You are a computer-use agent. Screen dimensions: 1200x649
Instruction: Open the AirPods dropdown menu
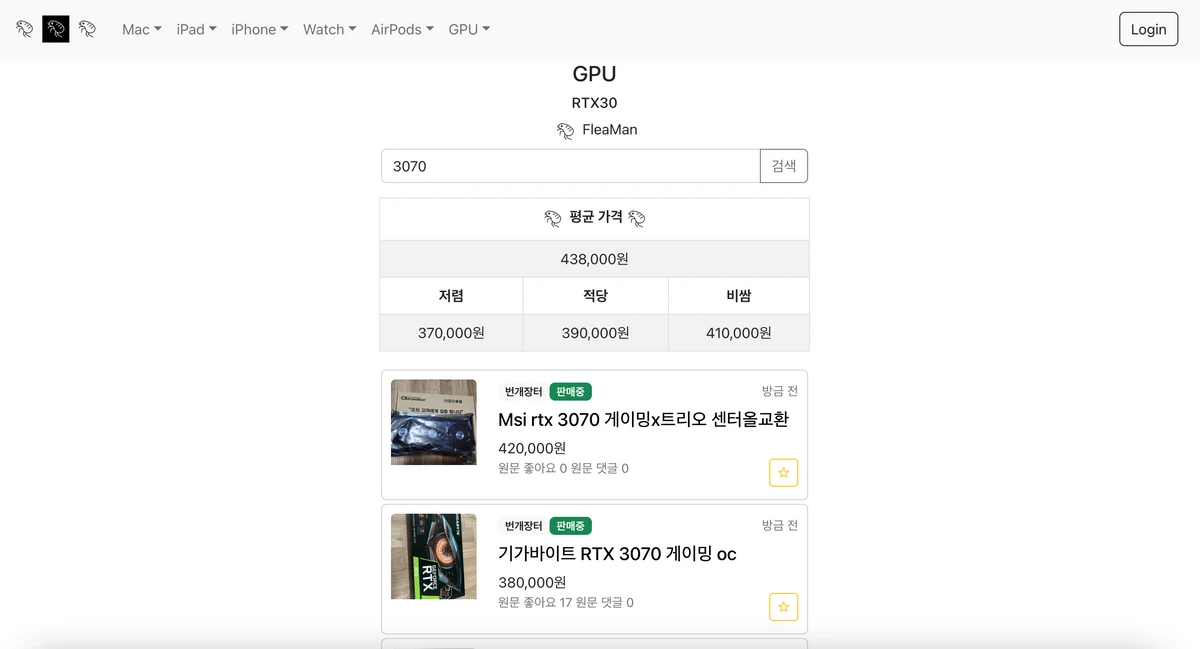(x=403, y=29)
